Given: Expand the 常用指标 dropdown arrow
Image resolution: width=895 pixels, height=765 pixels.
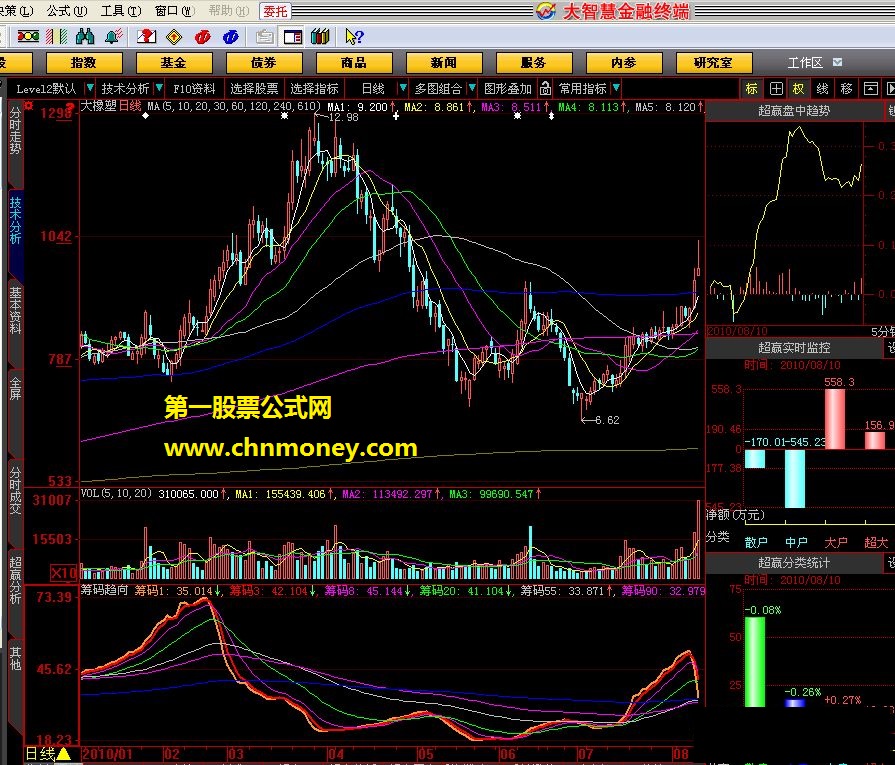Looking at the screenshot, I should click(x=616, y=88).
